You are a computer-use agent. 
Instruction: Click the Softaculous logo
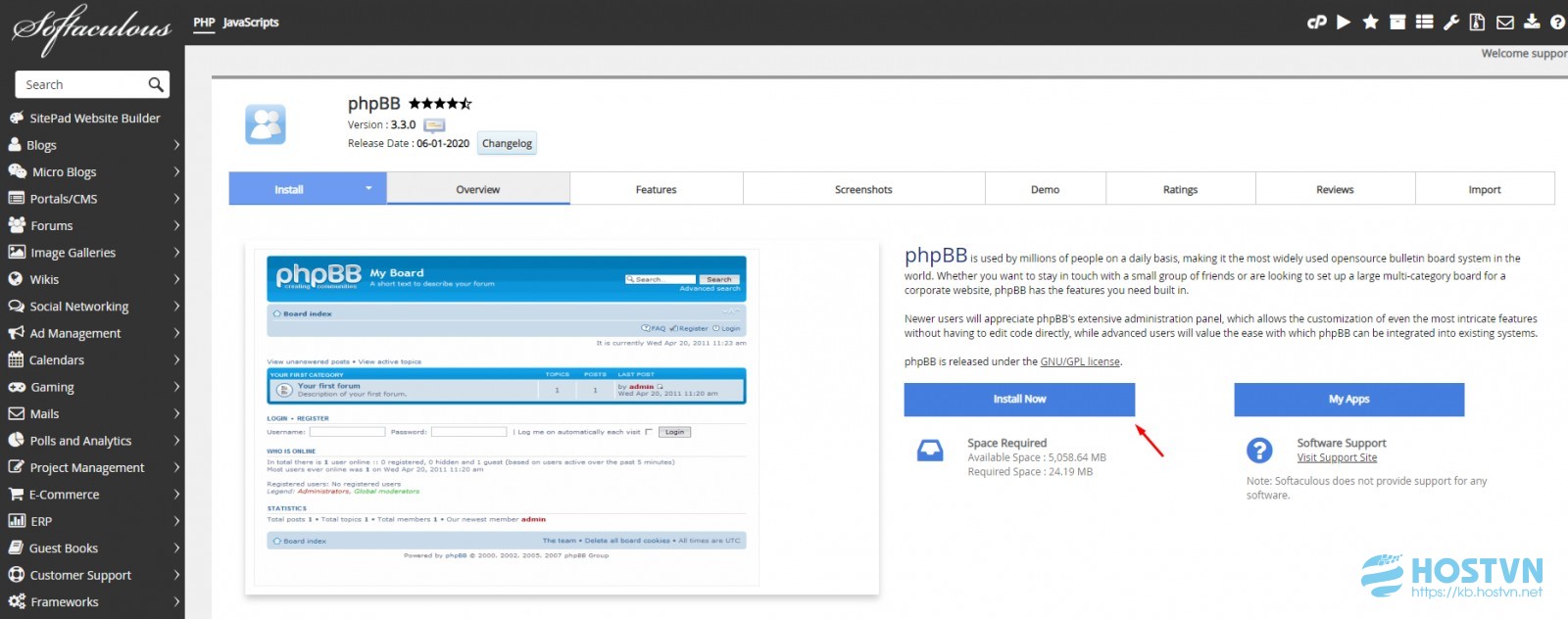91,30
